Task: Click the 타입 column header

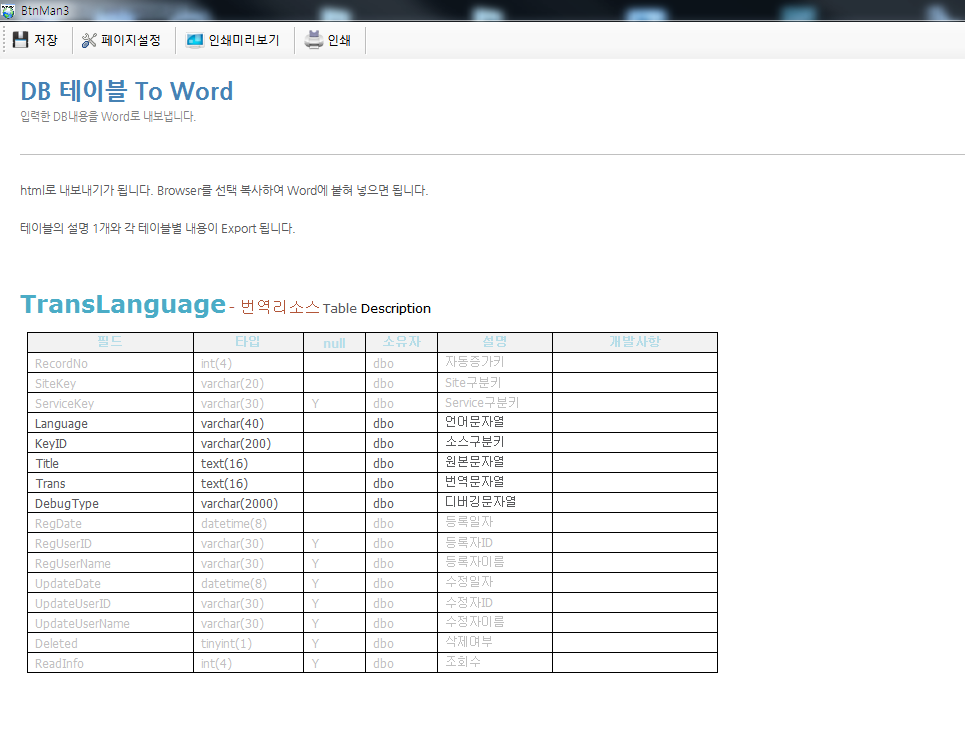Action: 248,342
